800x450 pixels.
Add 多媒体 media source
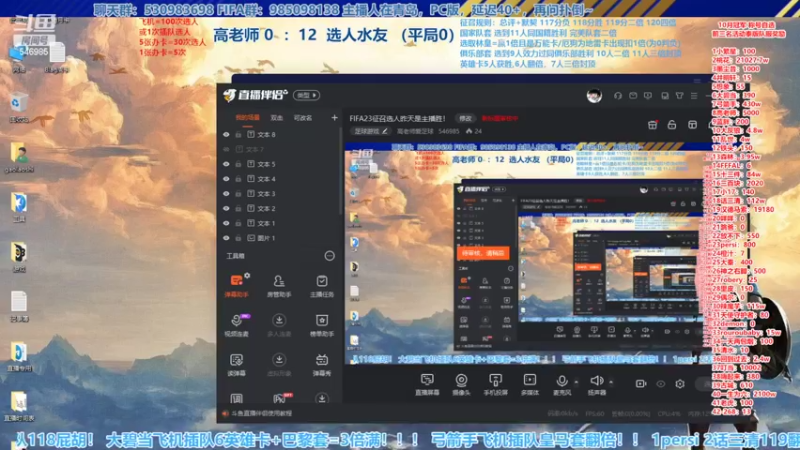click(530, 385)
